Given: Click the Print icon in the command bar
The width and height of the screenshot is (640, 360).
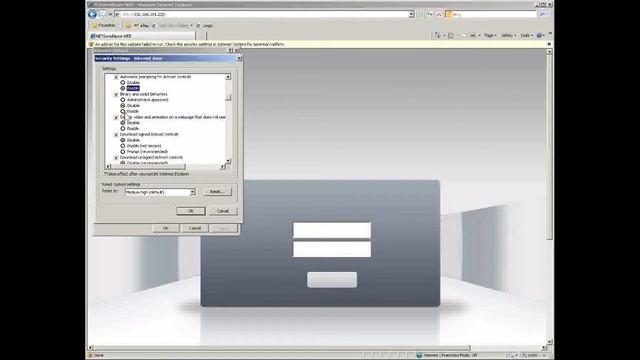Looking at the screenshot, I should tap(473, 36).
